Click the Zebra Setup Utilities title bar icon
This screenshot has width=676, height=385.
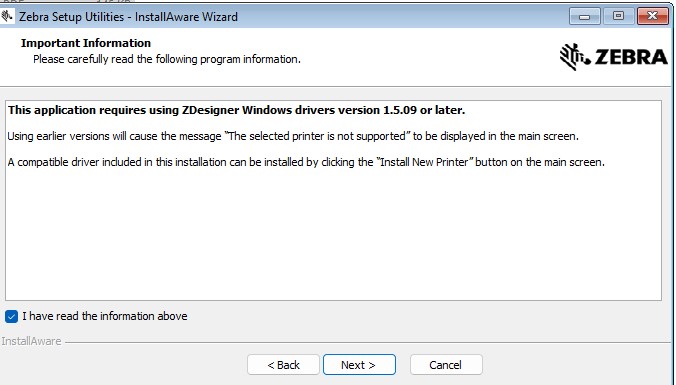coord(7,16)
